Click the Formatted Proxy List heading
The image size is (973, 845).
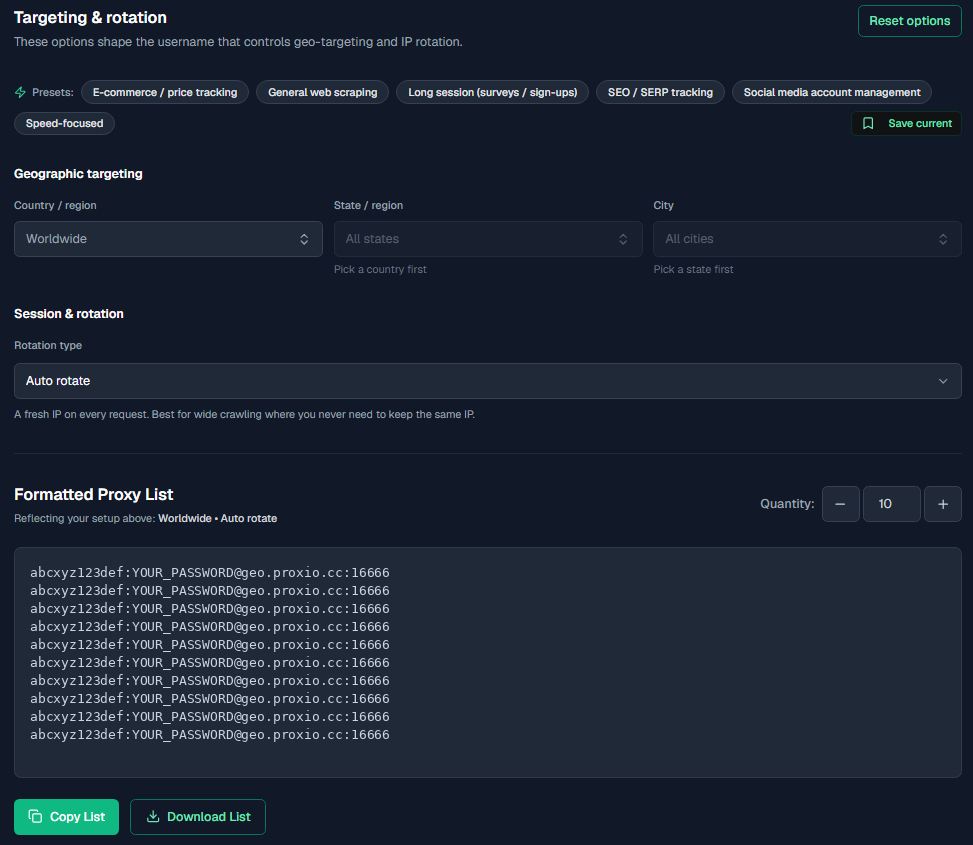pos(94,494)
